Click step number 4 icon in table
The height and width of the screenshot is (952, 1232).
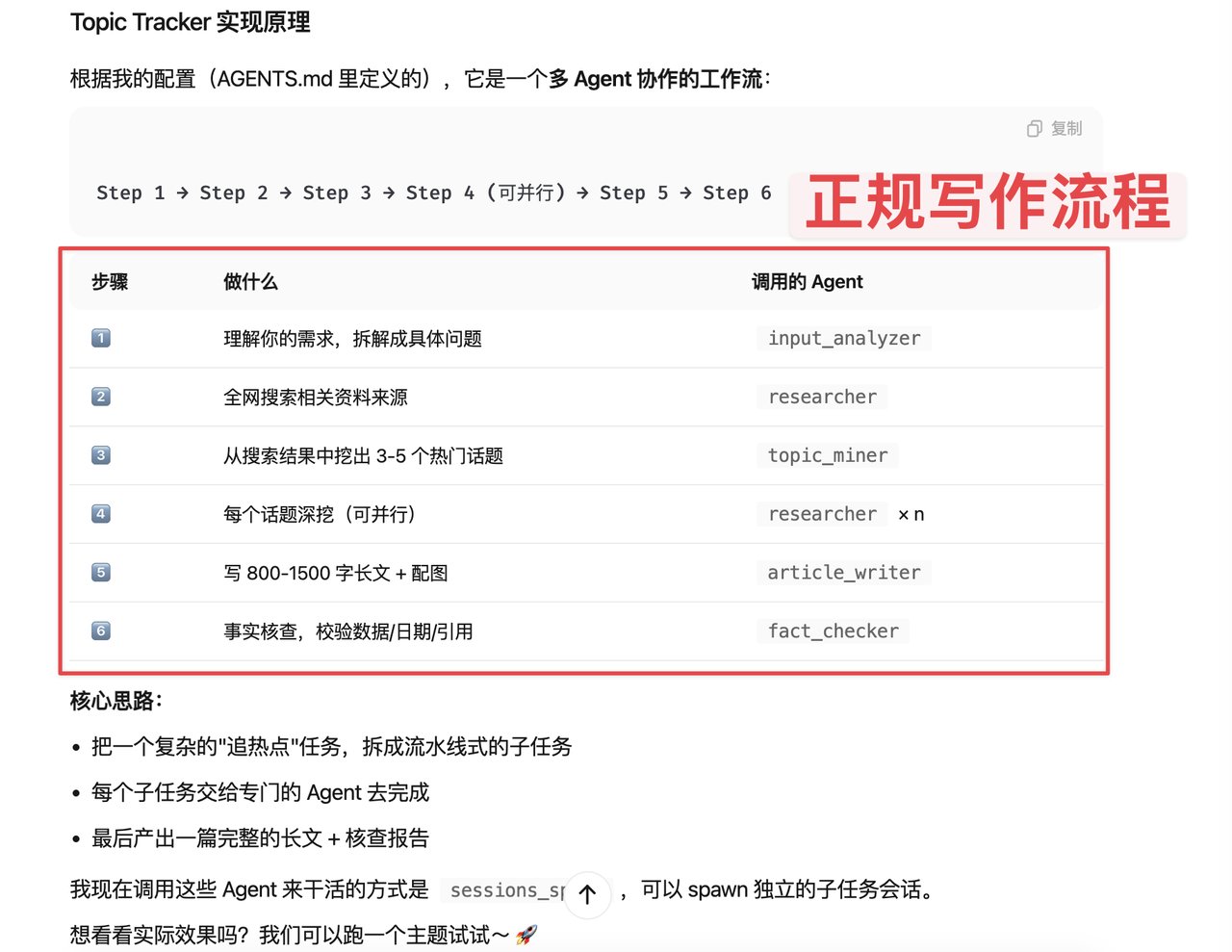point(101,514)
